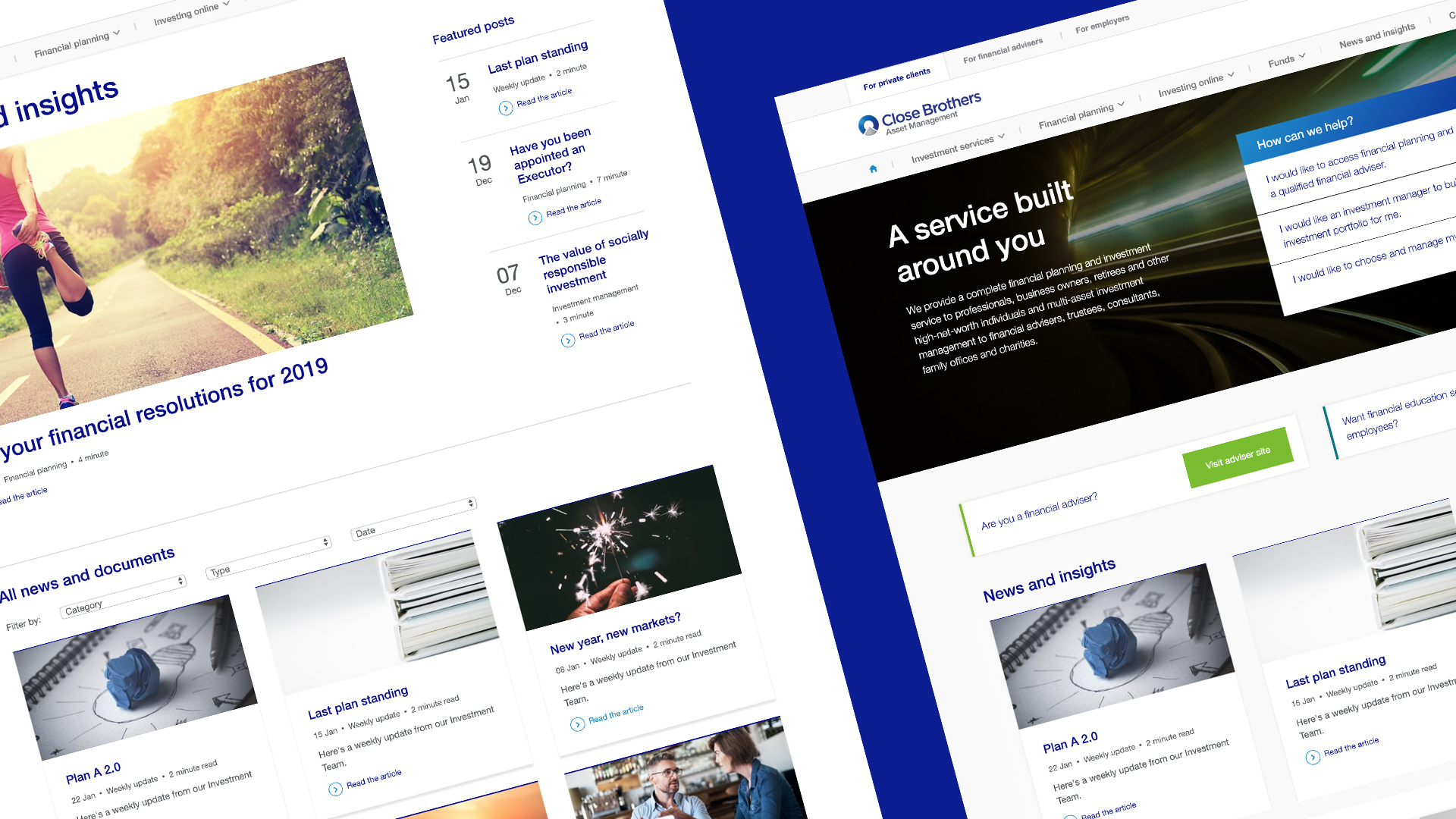The height and width of the screenshot is (819, 1456).
Task: Click arrow icon under socially responsible investment post
Action: click(x=568, y=340)
